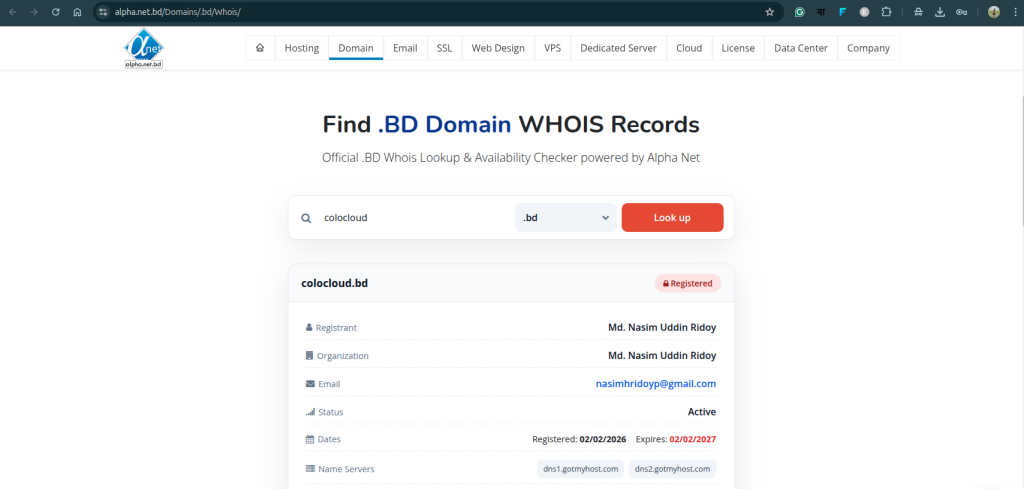Reload the current page
Image resolution: width=1024 pixels, height=489 pixels.
click(x=56, y=12)
